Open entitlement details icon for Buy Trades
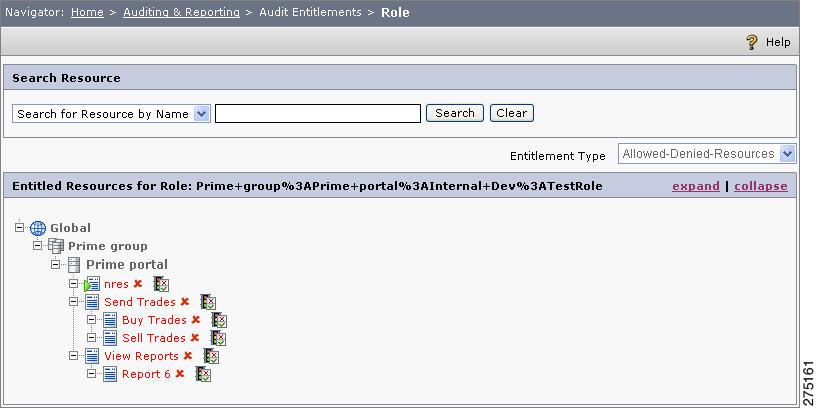 click(219, 320)
